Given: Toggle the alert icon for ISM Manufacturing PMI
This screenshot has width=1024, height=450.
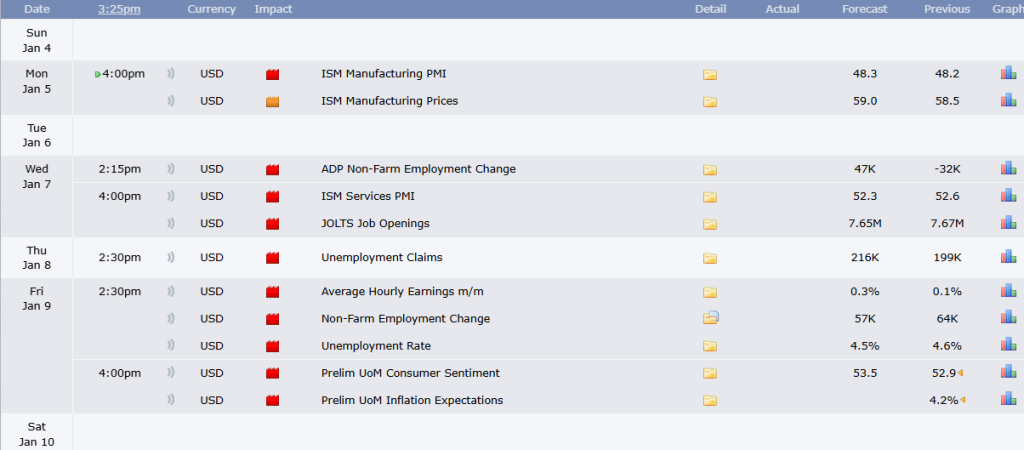Looking at the screenshot, I should pos(171,74).
